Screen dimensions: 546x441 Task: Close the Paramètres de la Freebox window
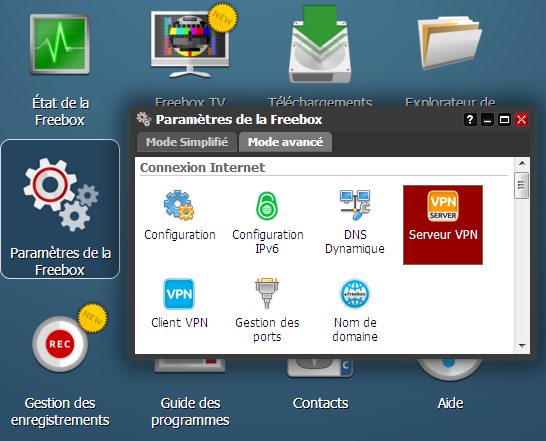coord(521,120)
